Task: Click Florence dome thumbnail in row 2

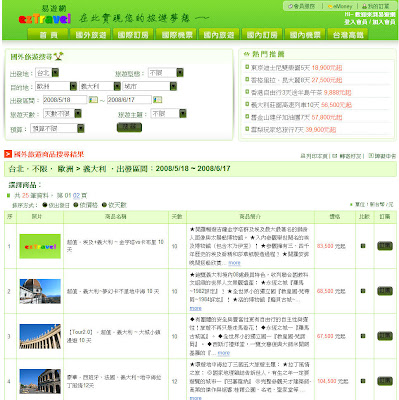Action: point(40,291)
